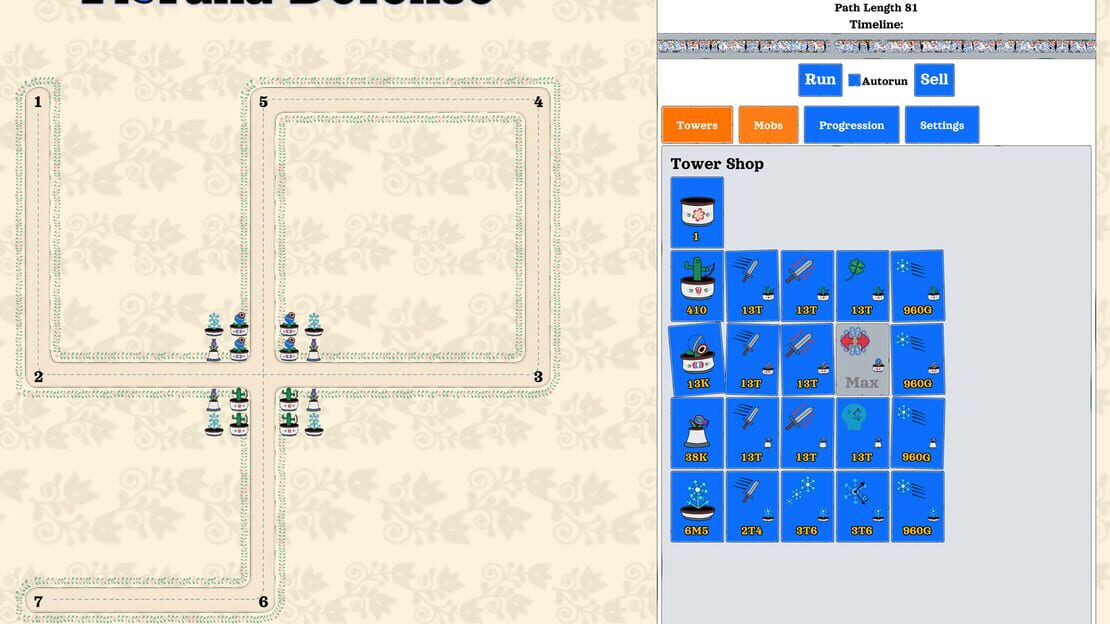The height and width of the screenshot is (624, 1110).
Task: Open the Towers tab
Action: coord(697,125)
